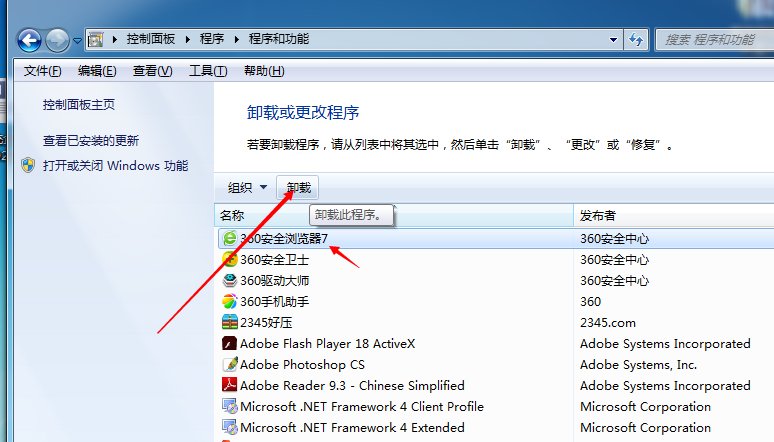The width and height of the screenshot is (774, 442).
Task: Expand arrow before 控制面板 in address bar
Action: (115, 39)
